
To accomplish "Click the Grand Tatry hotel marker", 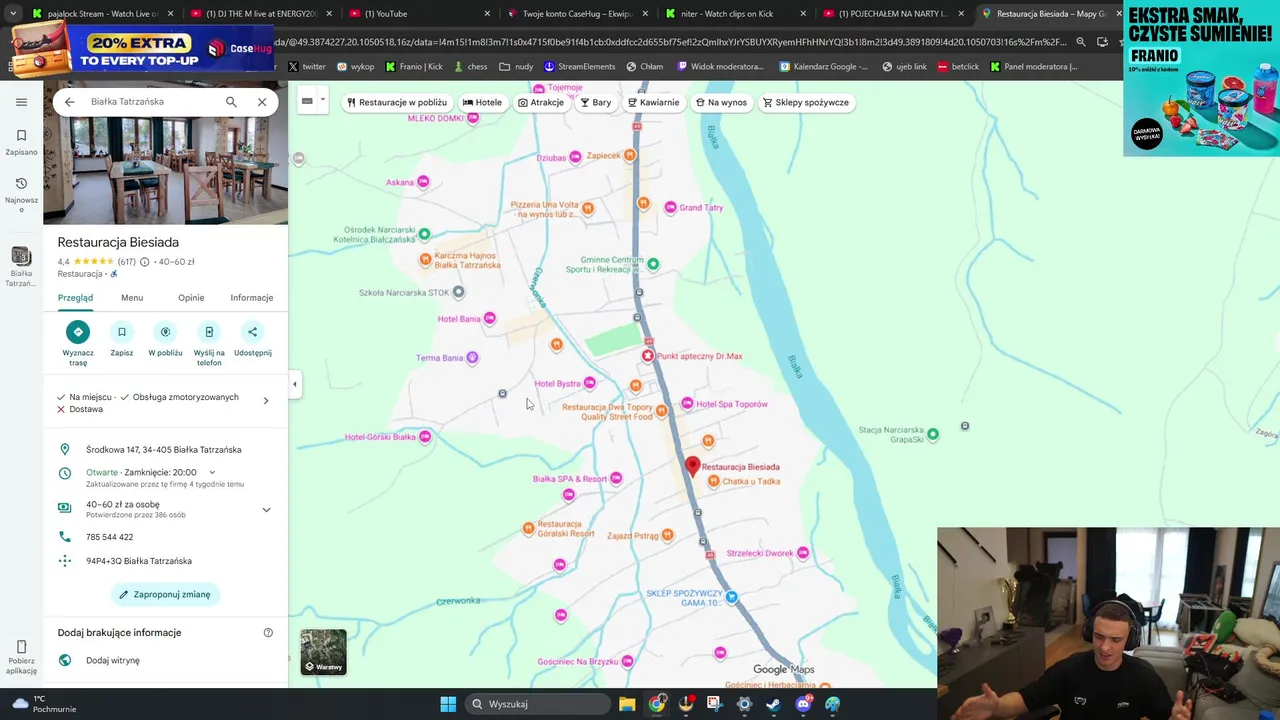I will (671, 208).
